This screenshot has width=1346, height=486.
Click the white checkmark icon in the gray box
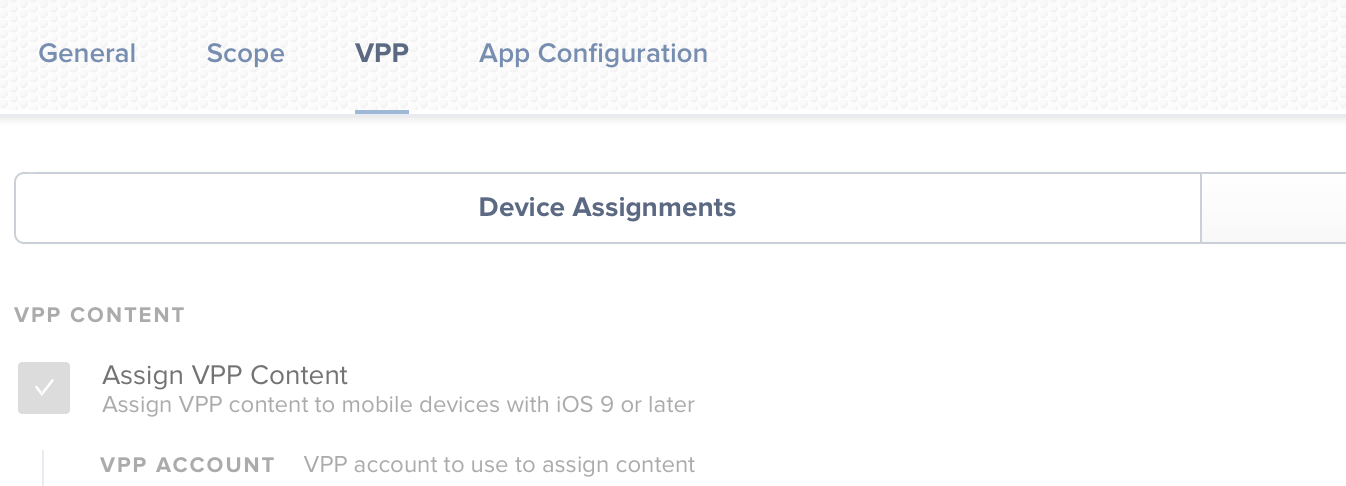(44, 388)
